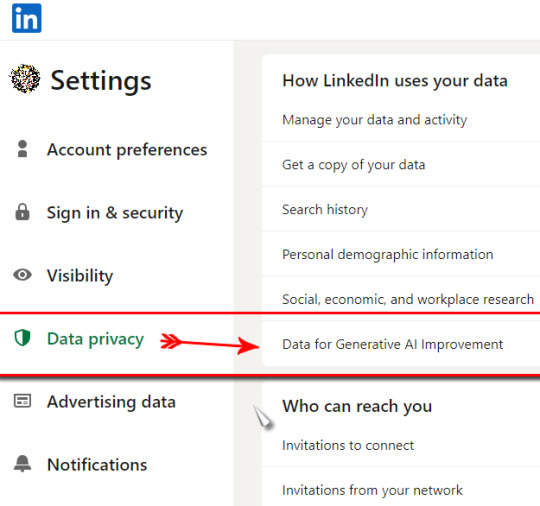Click the eye icon for Visibility
Image resolution: width=540 pixels, height=506 pixels.
pos(22,275)
